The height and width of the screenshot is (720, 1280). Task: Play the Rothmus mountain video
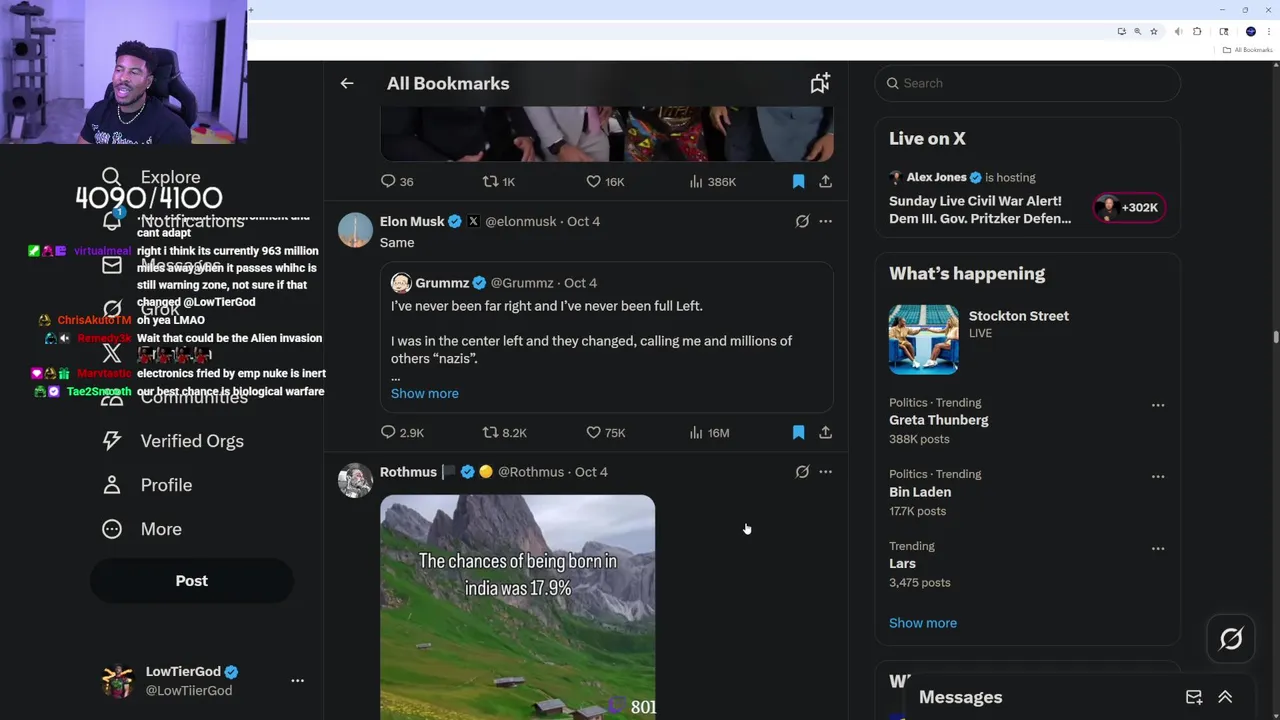(518, 607)
